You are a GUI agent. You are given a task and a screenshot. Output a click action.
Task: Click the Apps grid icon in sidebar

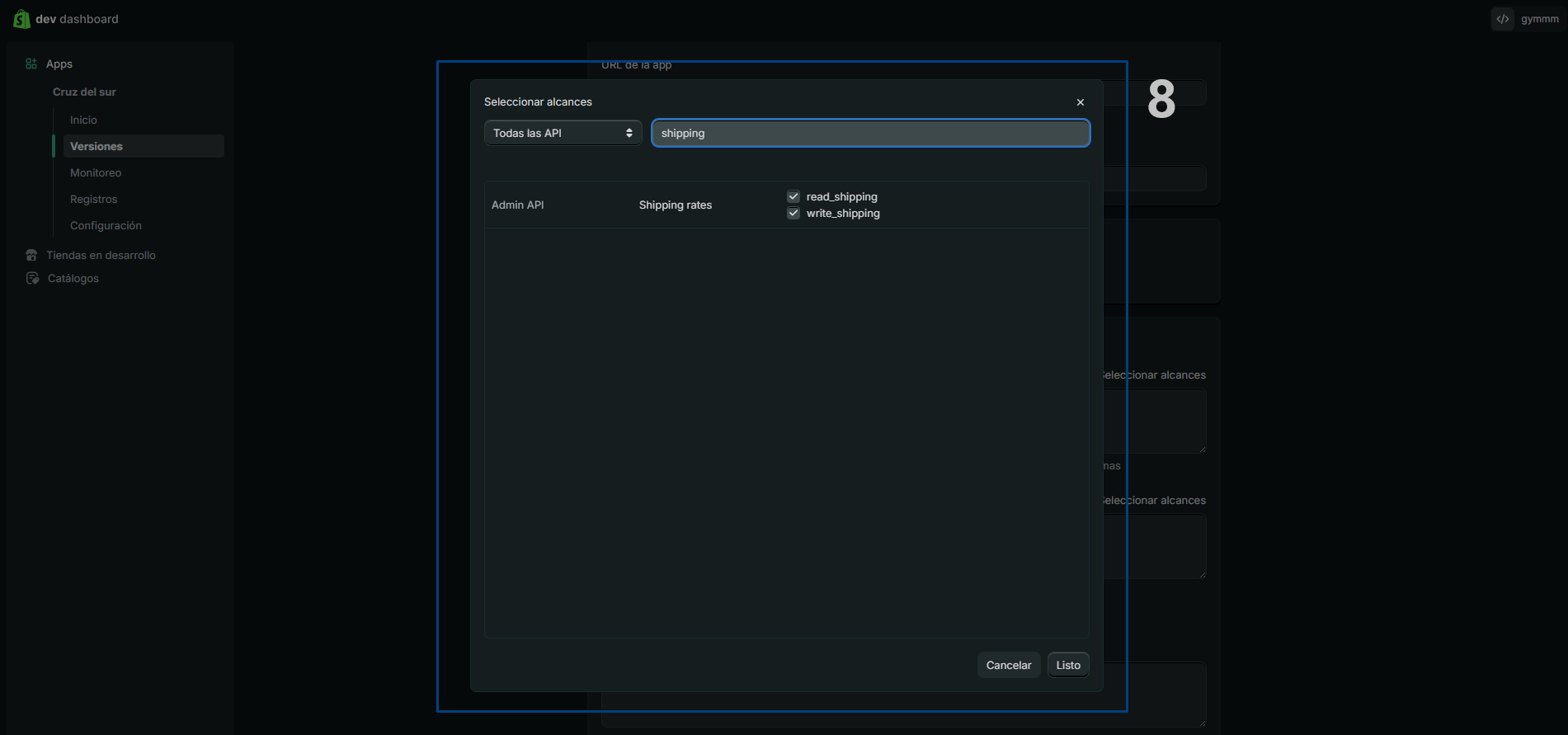(31, 64)
